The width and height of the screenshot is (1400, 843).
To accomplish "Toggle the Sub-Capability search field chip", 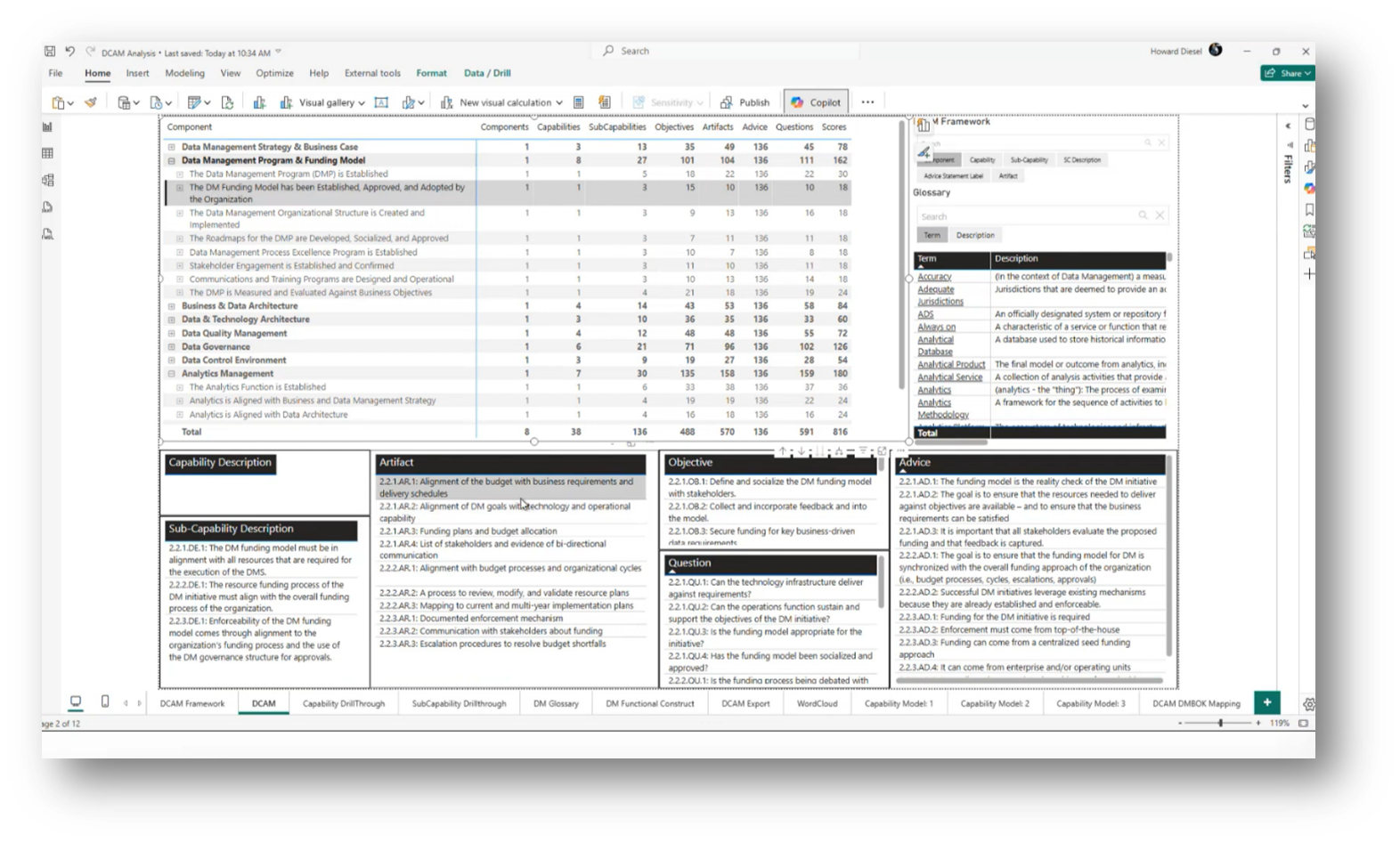I will tap(1029, 160).
